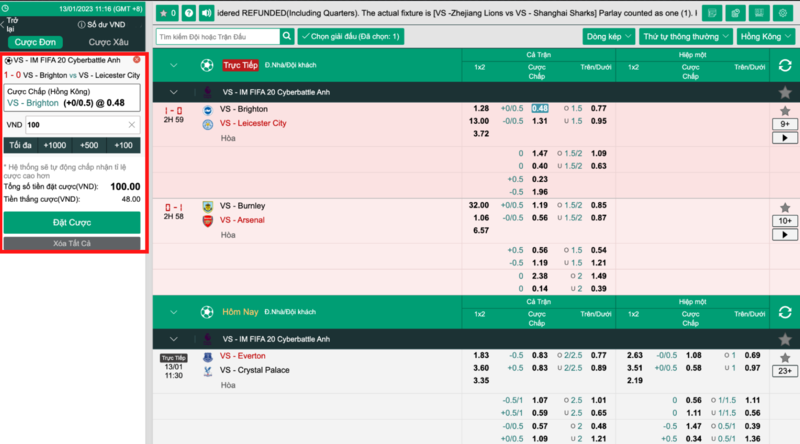Expand 23+ more markets for Everton match
Screen dimensions: 800x444
(x=785, y=371)
